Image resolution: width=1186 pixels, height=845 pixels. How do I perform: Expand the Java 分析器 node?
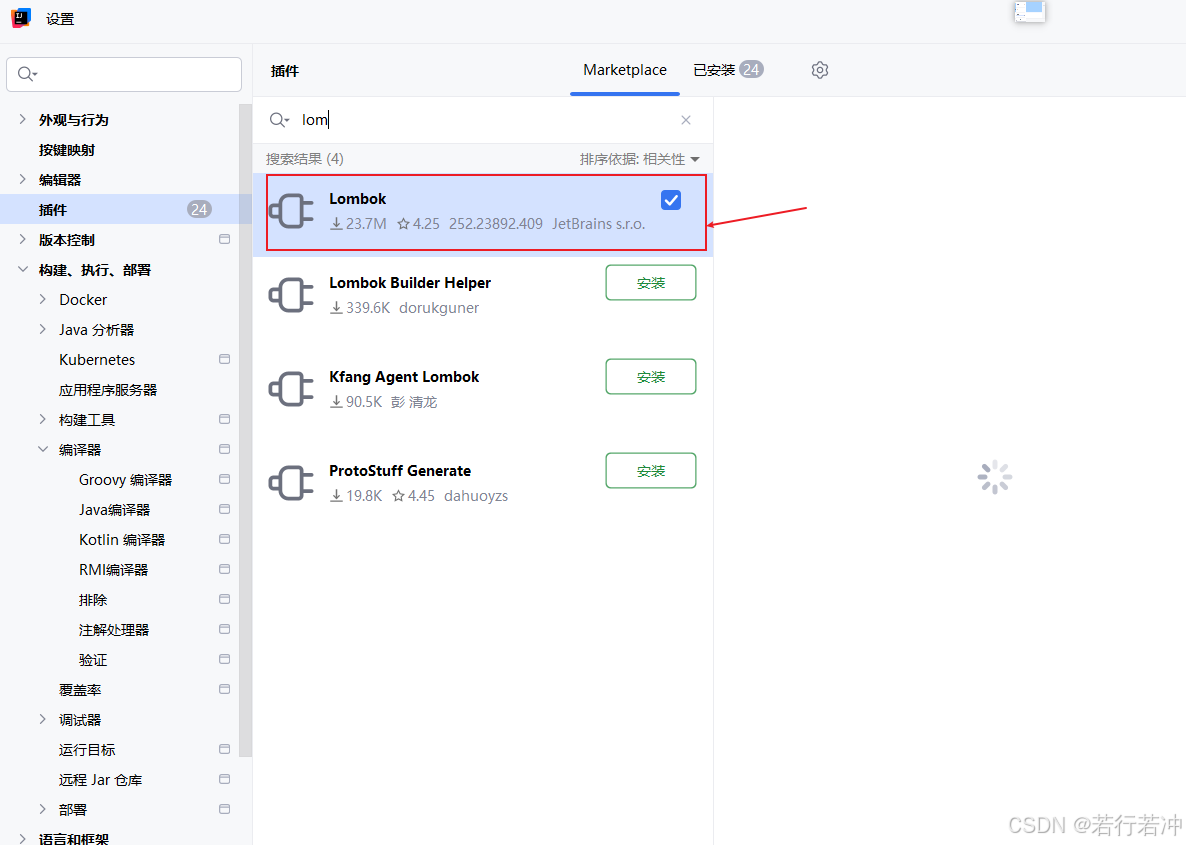click(x=42, y=329)
